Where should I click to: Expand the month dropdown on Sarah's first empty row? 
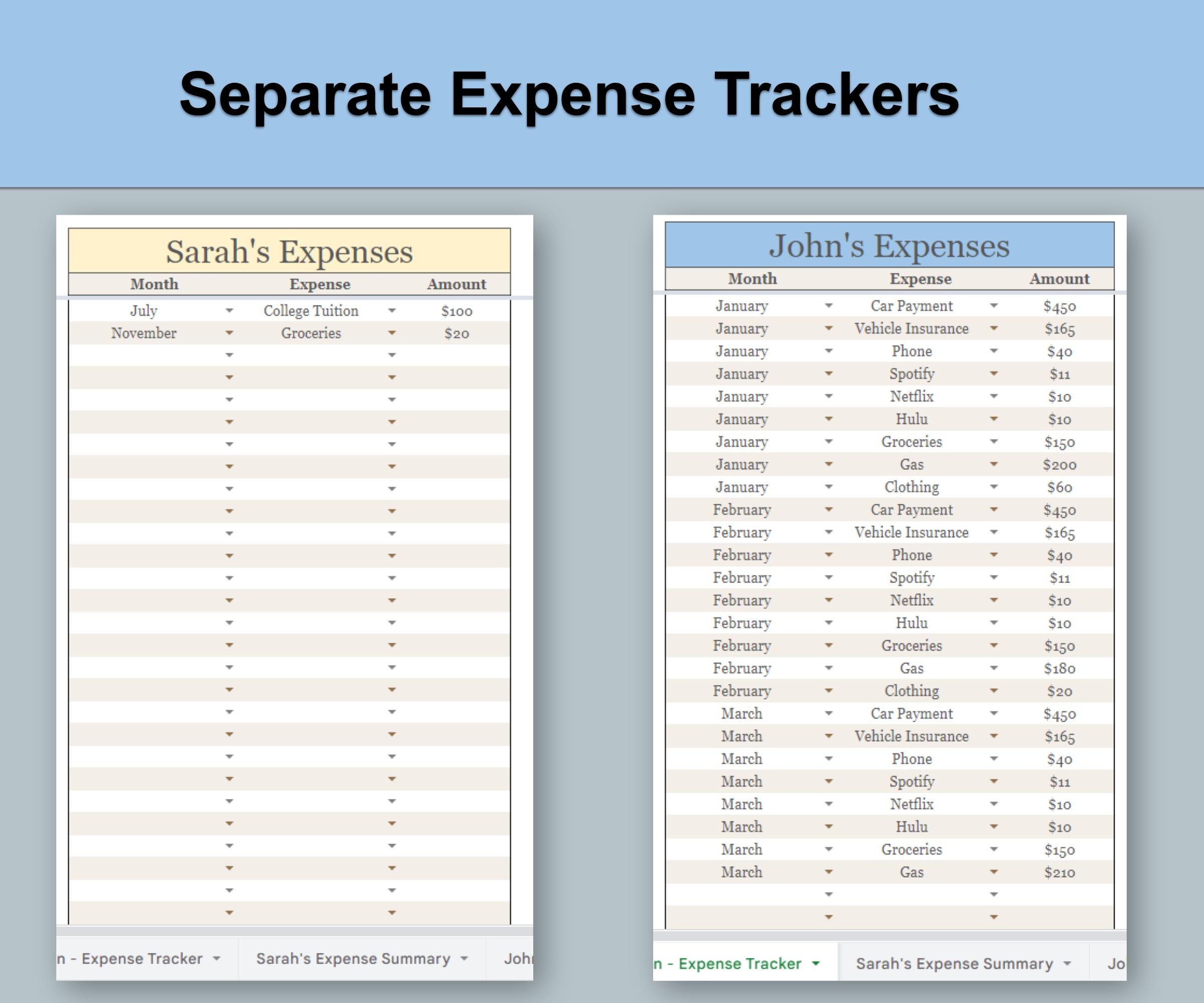(x=229, y=355)
